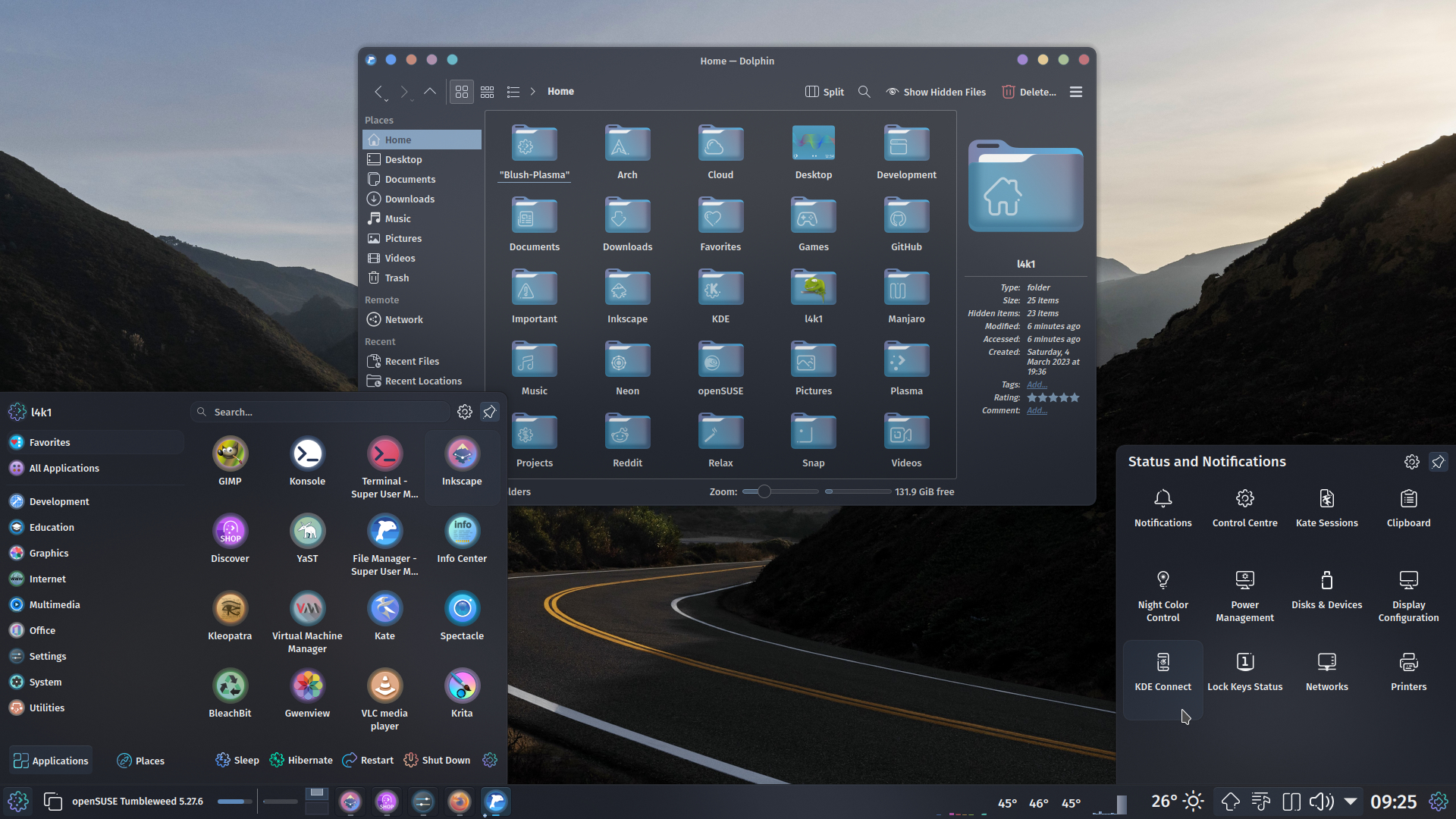Switch Dolphin to details view mode

click(x=513, y=92)
